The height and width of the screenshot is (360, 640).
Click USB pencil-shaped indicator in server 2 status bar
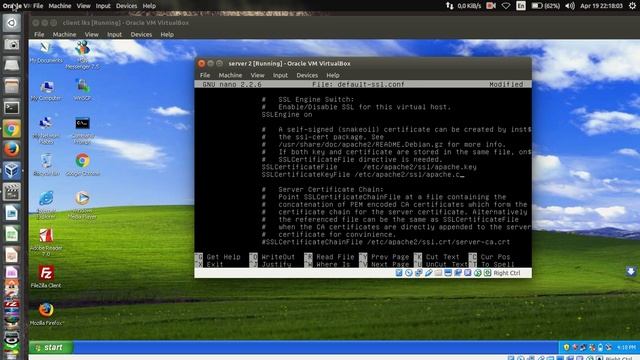pos(428,273)
